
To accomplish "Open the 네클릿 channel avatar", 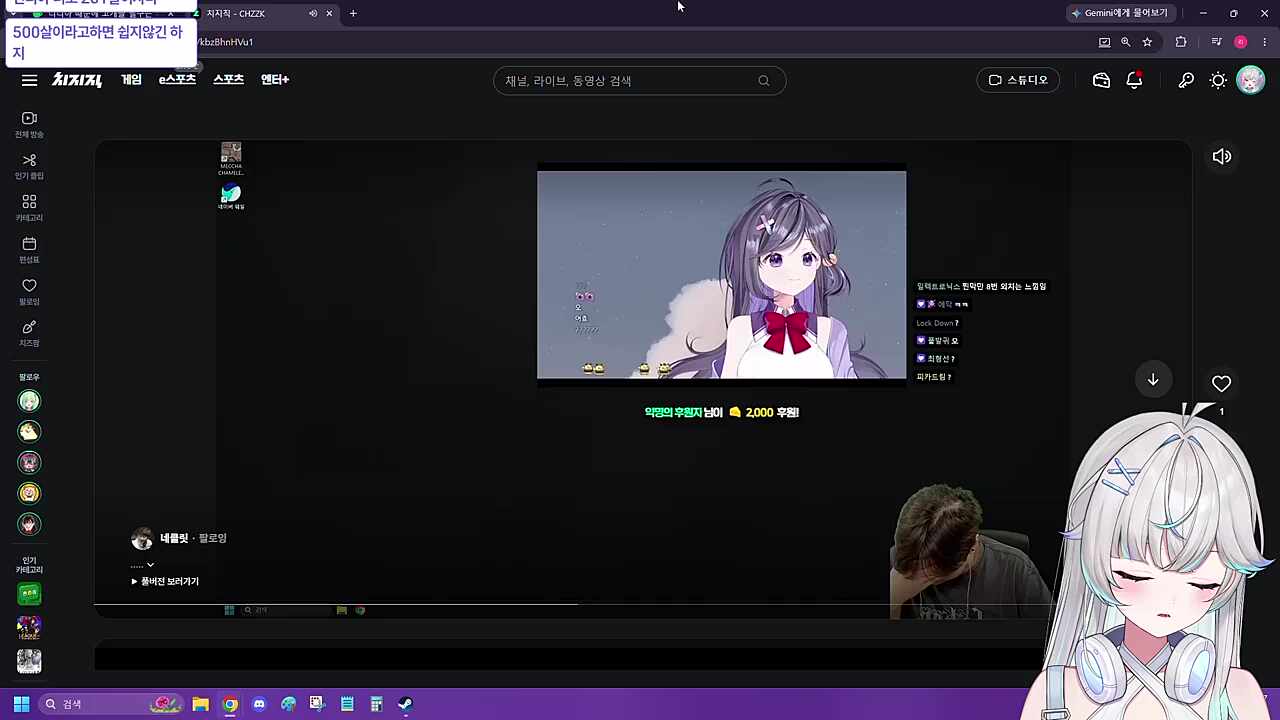I will point(142,539).
